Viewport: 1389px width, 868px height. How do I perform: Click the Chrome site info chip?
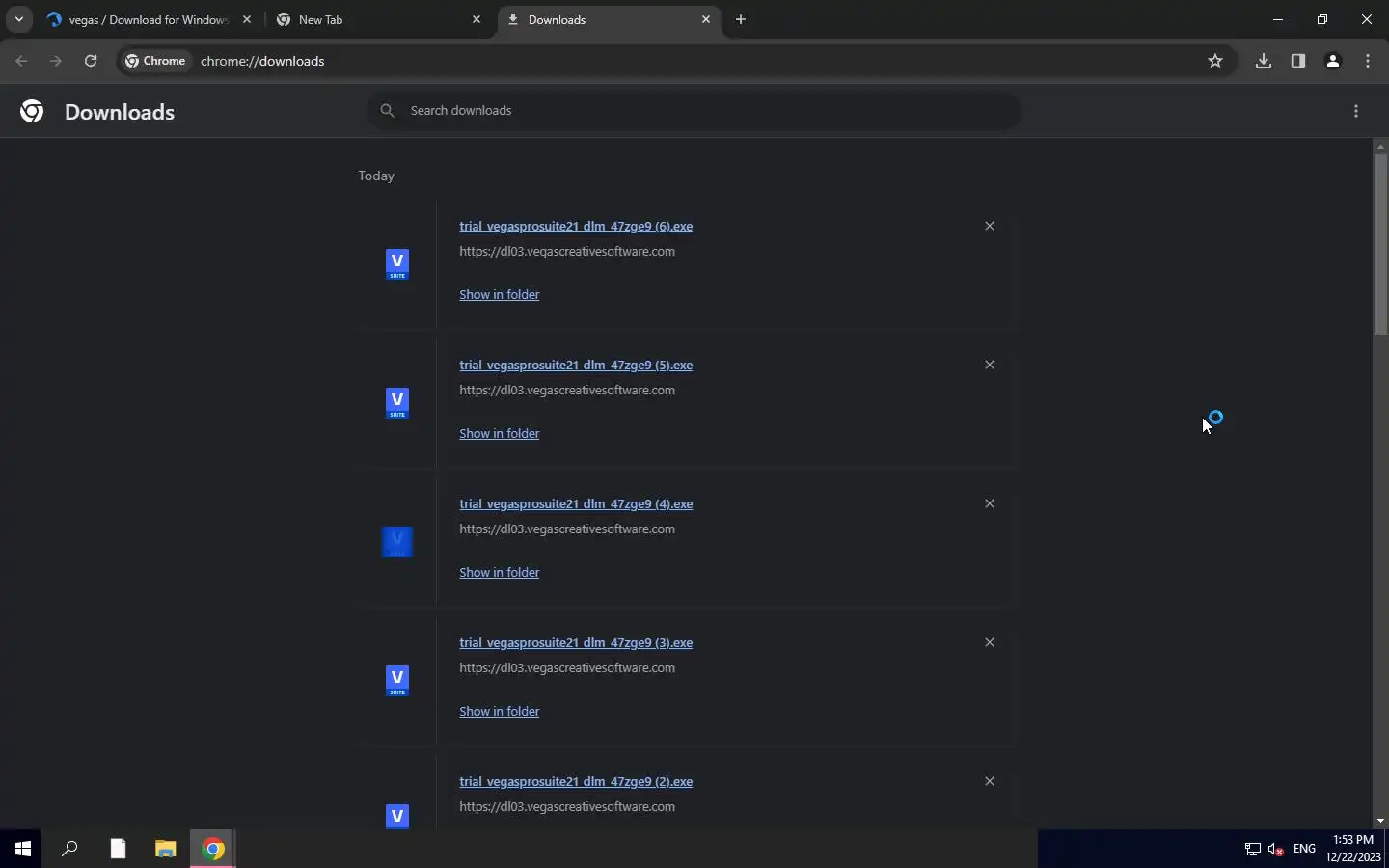(156, 61)
